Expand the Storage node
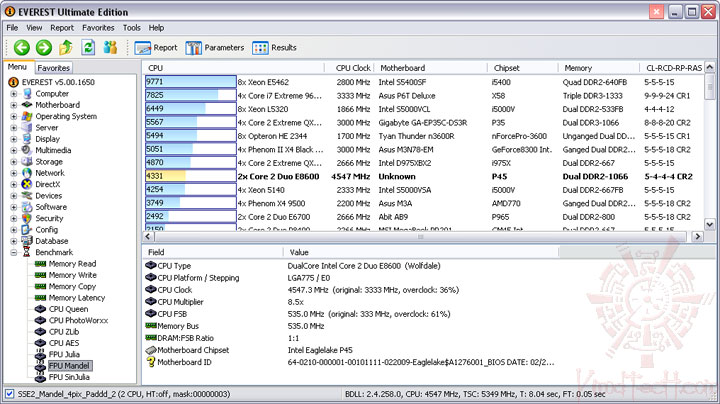 pyautogui.click(x=14, y=162)
